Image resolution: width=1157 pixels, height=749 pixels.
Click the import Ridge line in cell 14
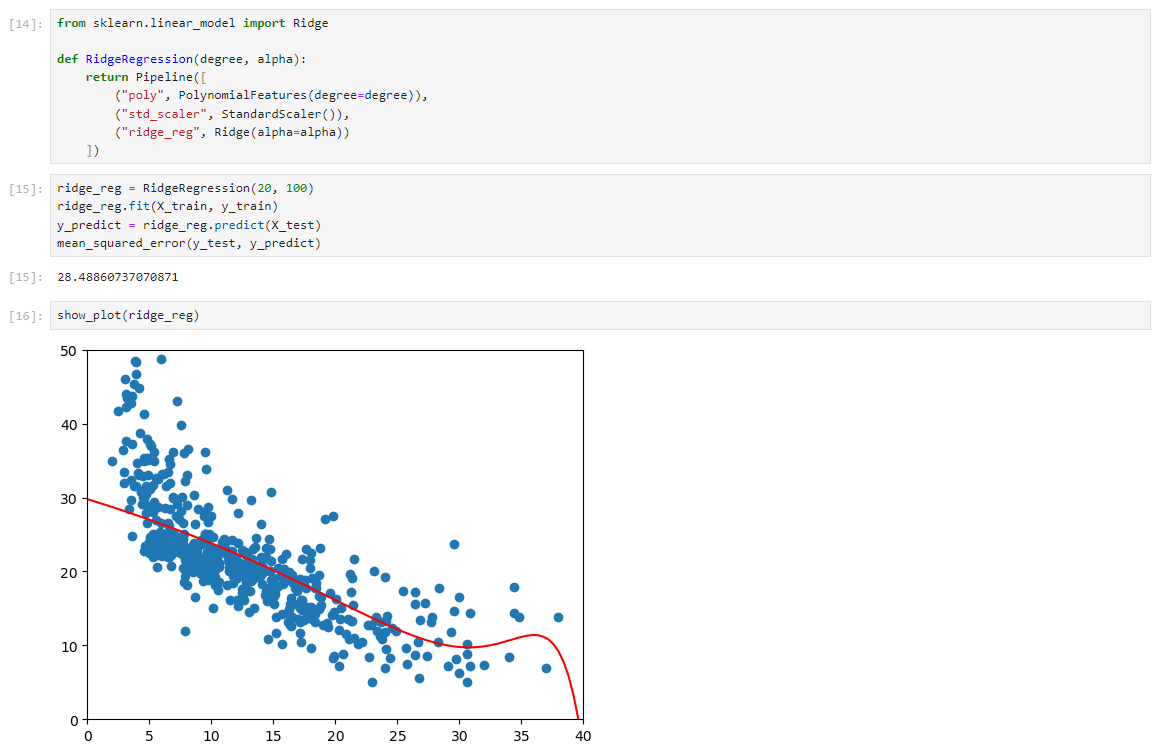tap(193, 23)
